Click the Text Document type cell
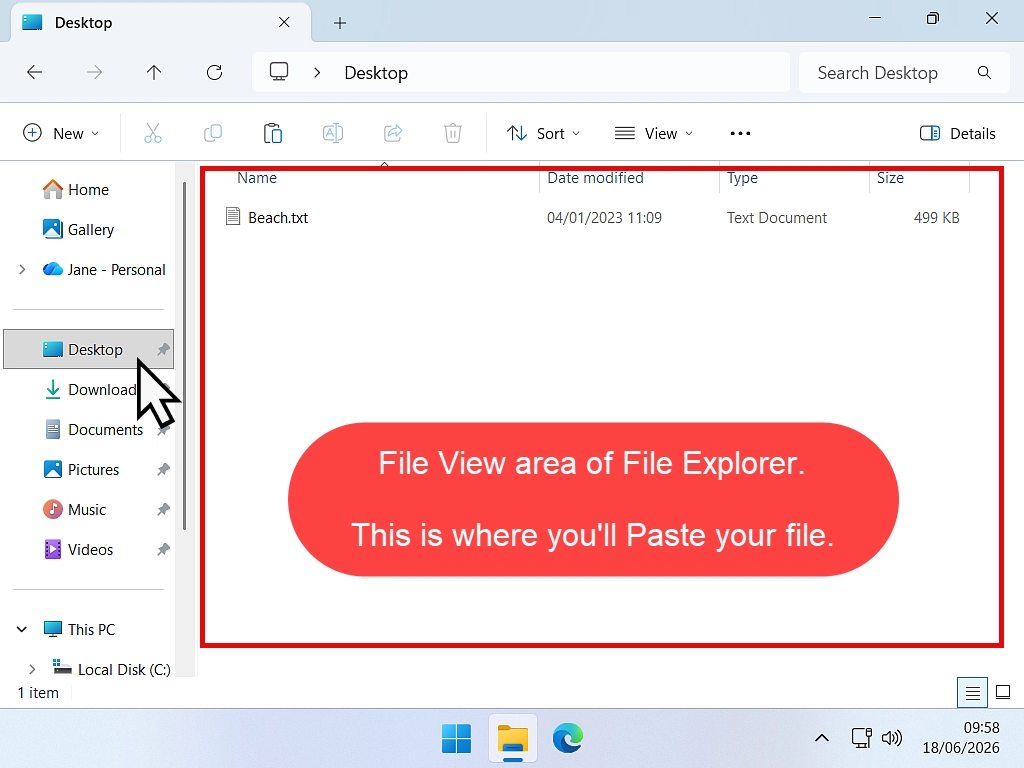 pos(776,217)
